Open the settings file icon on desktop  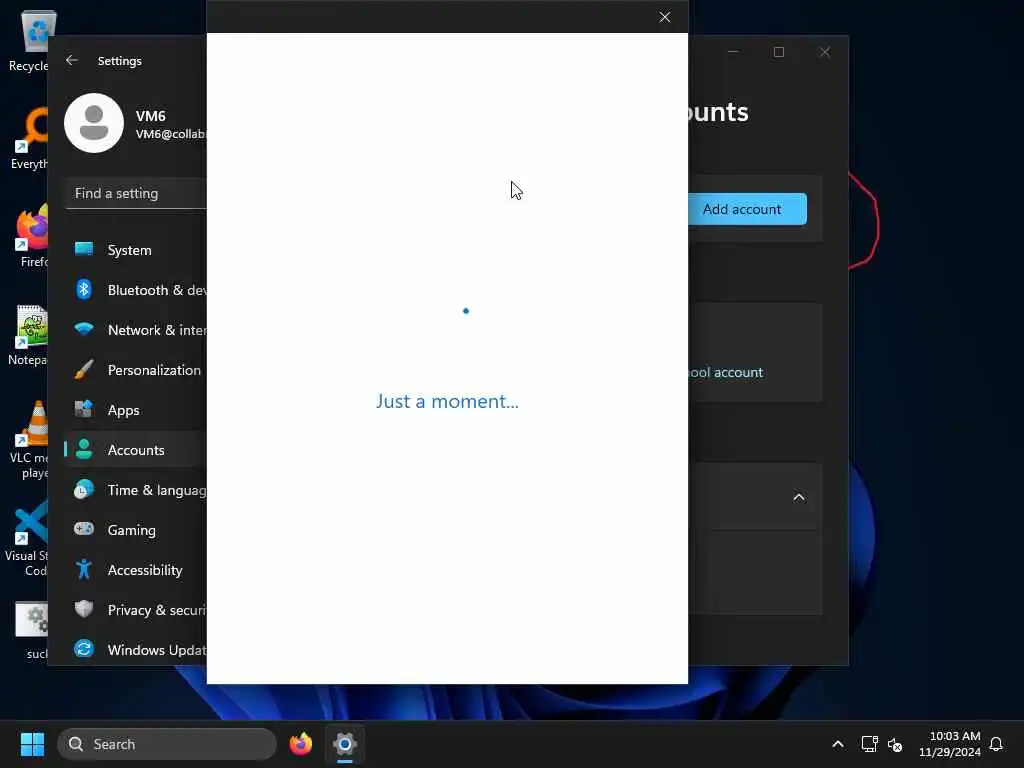31,628
